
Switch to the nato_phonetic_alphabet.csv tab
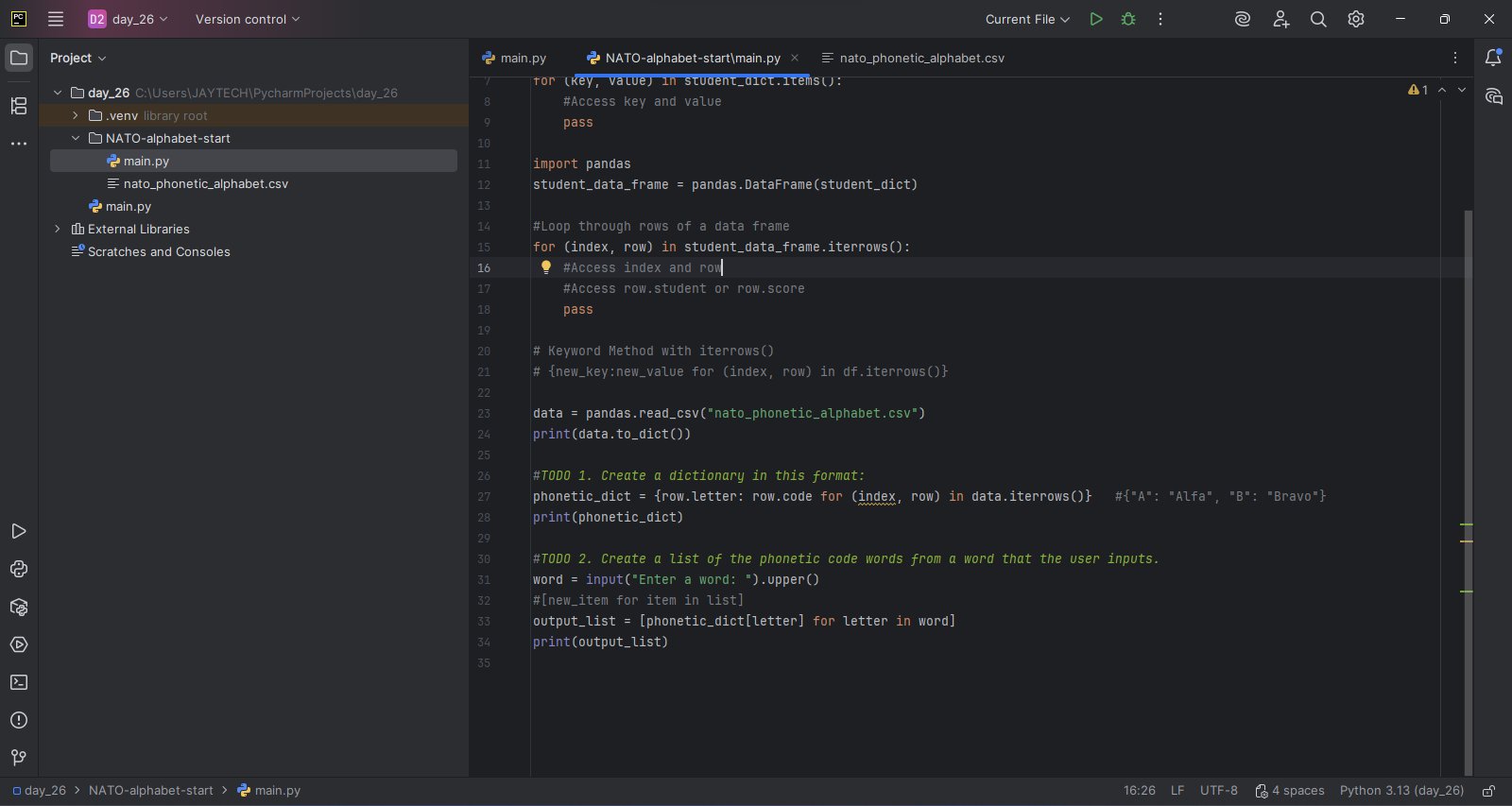(920, 58)
